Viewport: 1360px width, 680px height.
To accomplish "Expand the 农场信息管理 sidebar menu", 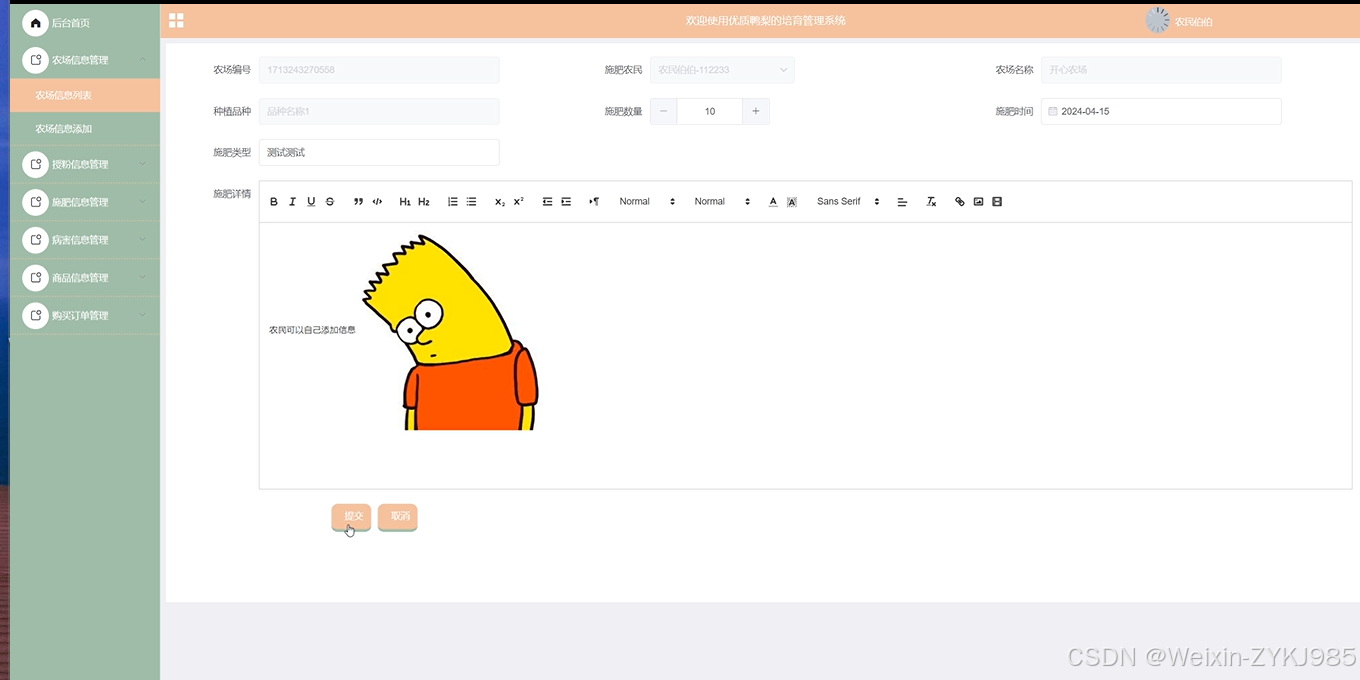I will coord(85,60).
